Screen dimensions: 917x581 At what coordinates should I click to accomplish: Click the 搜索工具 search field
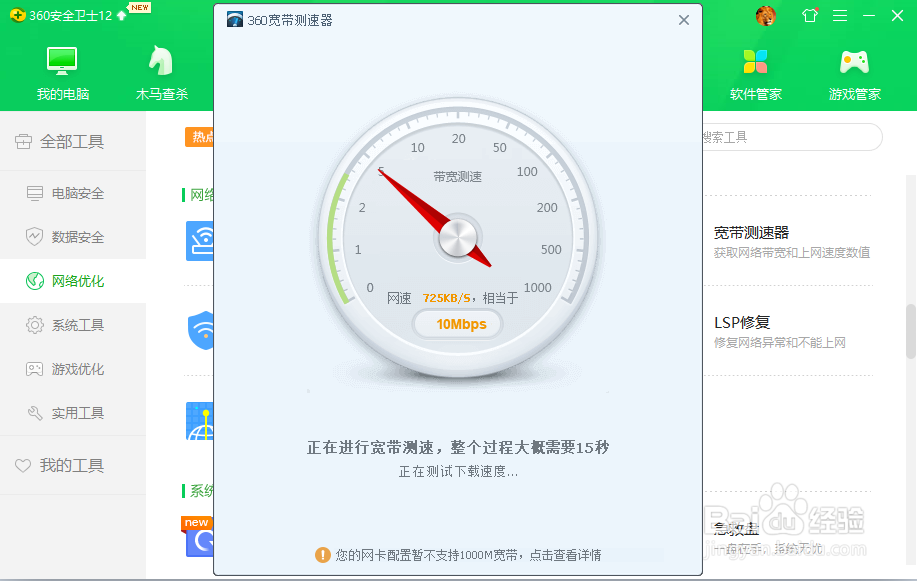pos(791,137)
